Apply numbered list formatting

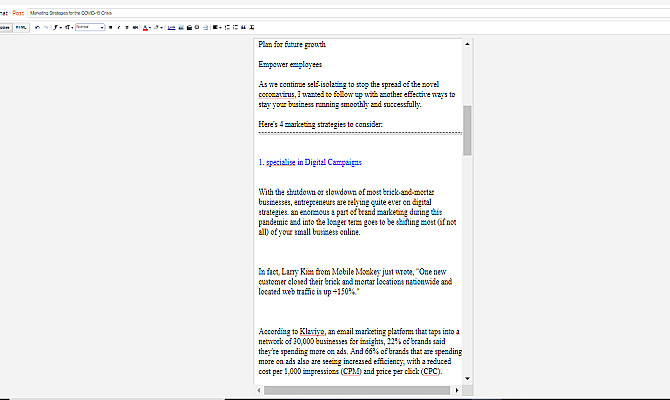pyautogui.click(x=227, y=27)
